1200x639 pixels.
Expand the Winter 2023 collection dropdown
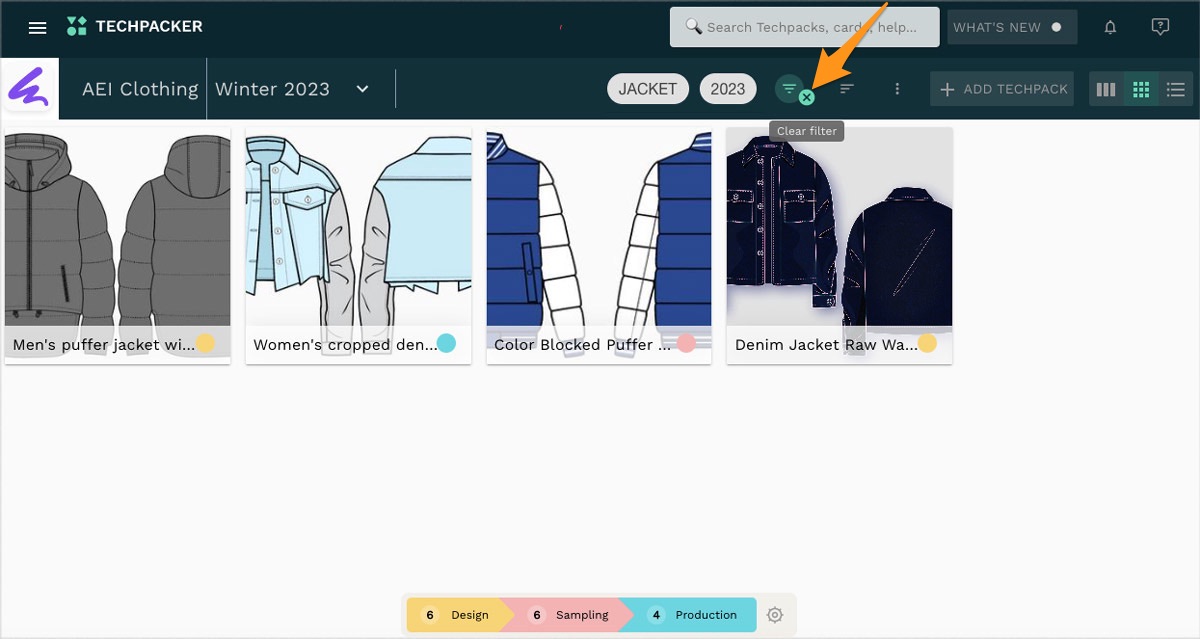tap(362, 89)
